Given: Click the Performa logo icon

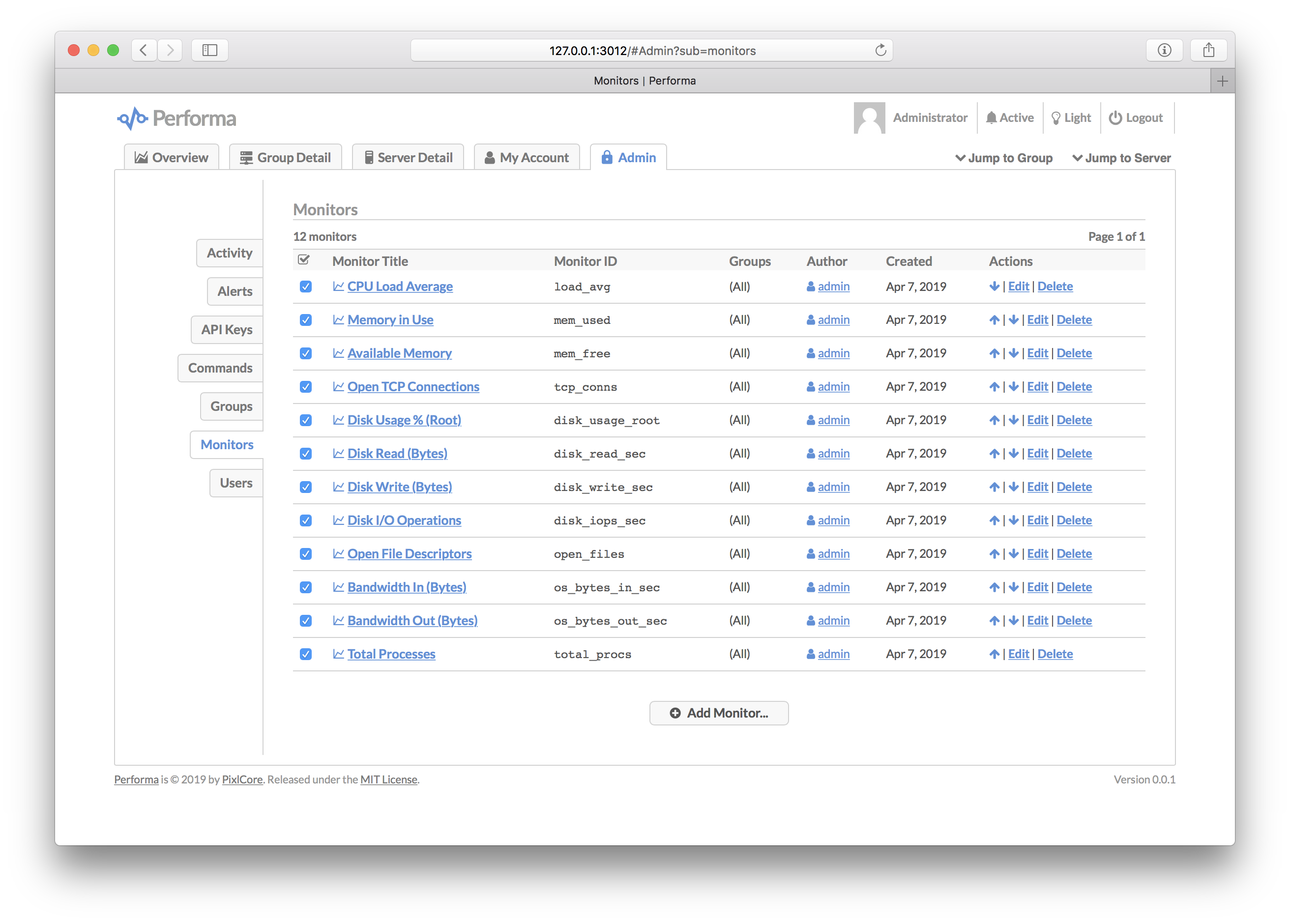Looking at the screenshot, I should [x=132, y=118].
